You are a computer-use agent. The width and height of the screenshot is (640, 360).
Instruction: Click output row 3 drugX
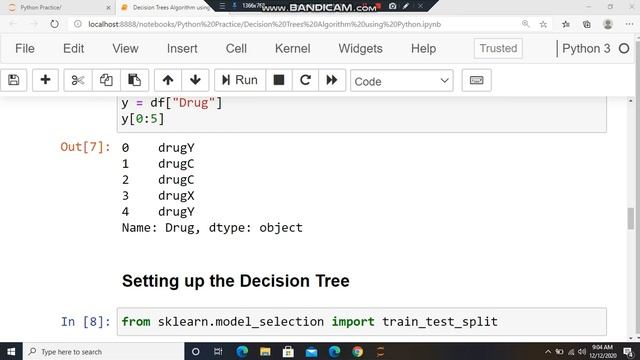(x=158, y=196)
